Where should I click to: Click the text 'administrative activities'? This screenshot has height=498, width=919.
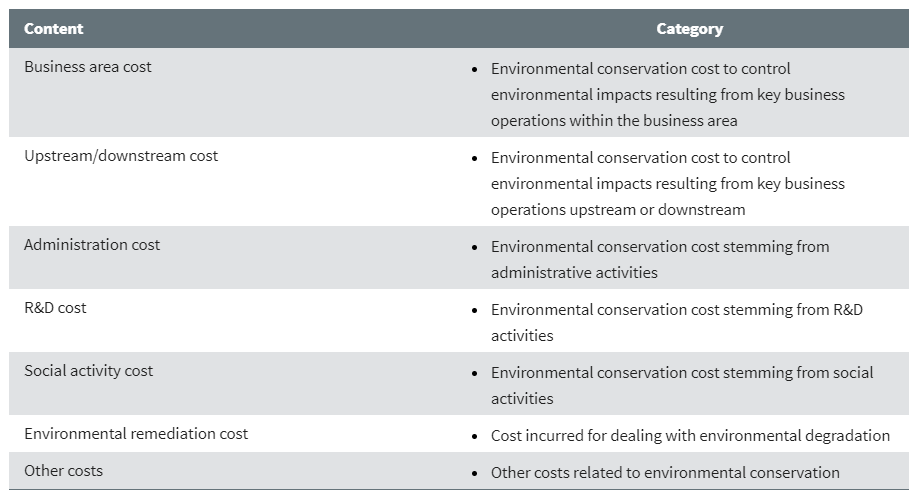pyautogui.click(x=574, y=272)
